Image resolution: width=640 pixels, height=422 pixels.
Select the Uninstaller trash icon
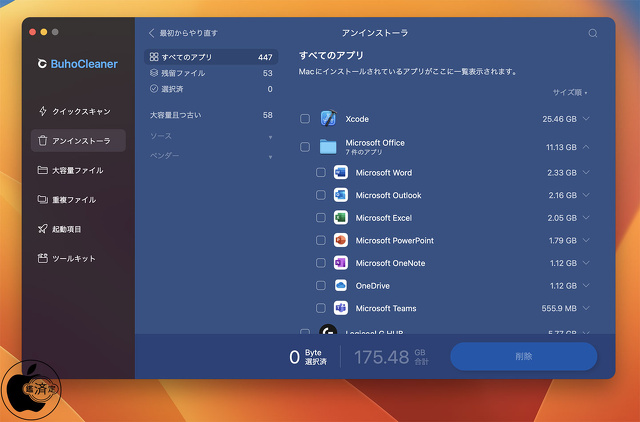[x=42, y=140]
